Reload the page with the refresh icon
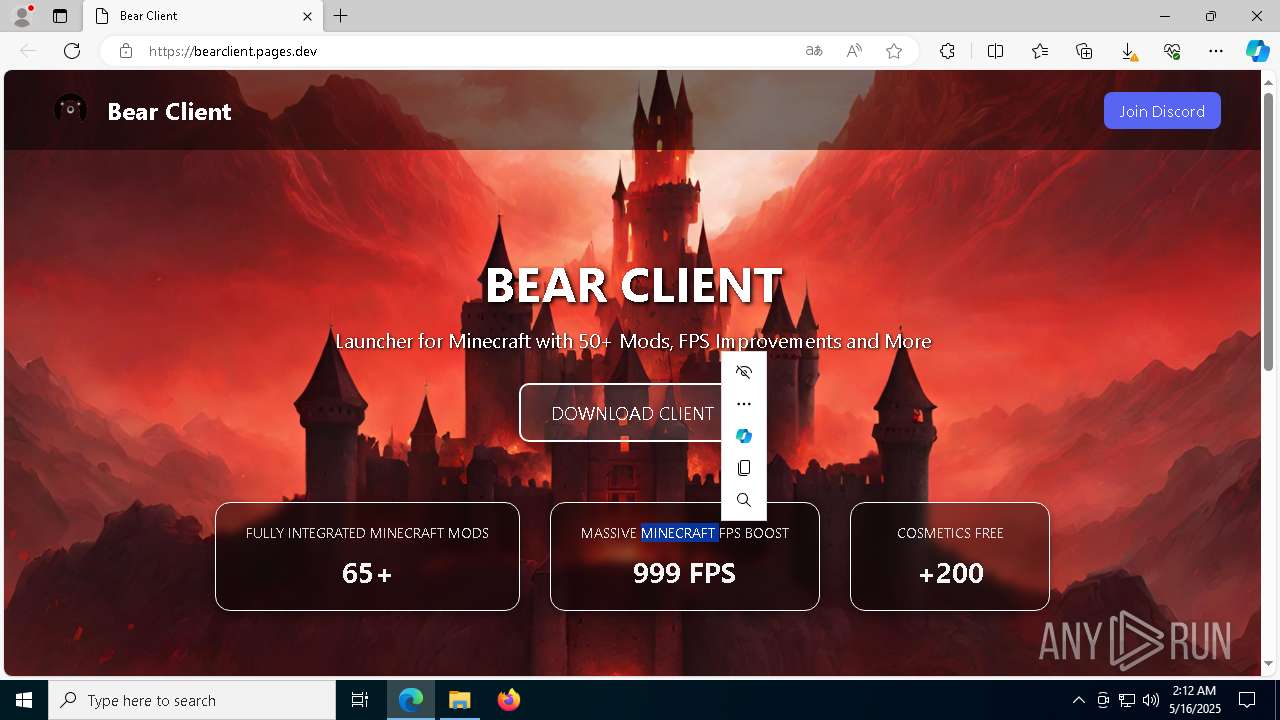 tap(72, 51)
